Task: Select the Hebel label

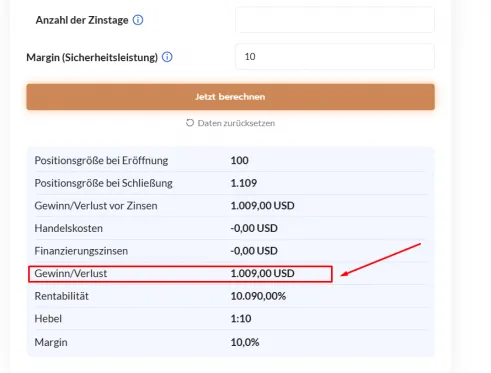Action: (48, 319)
